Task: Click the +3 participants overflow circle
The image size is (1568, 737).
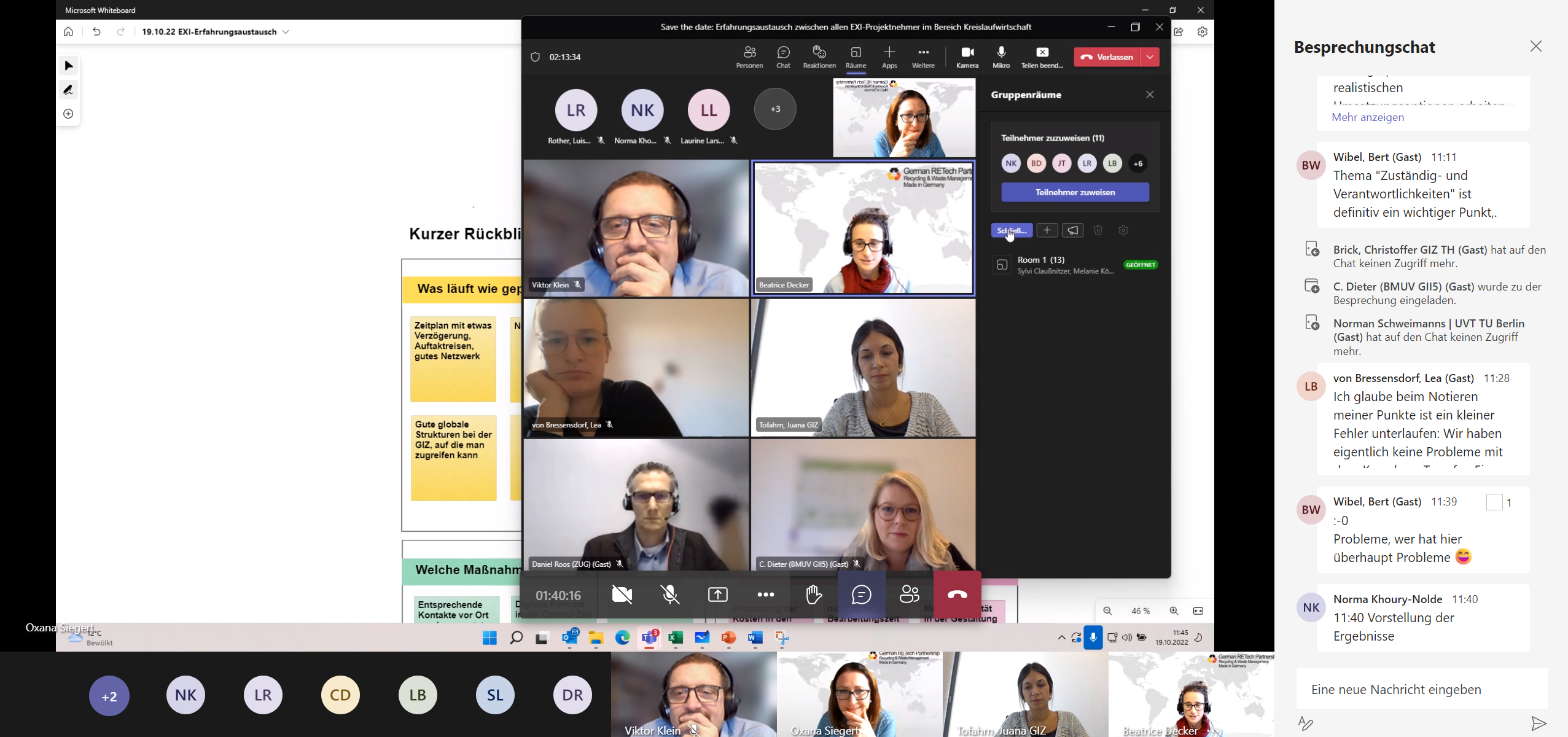Action: (775, 109)
